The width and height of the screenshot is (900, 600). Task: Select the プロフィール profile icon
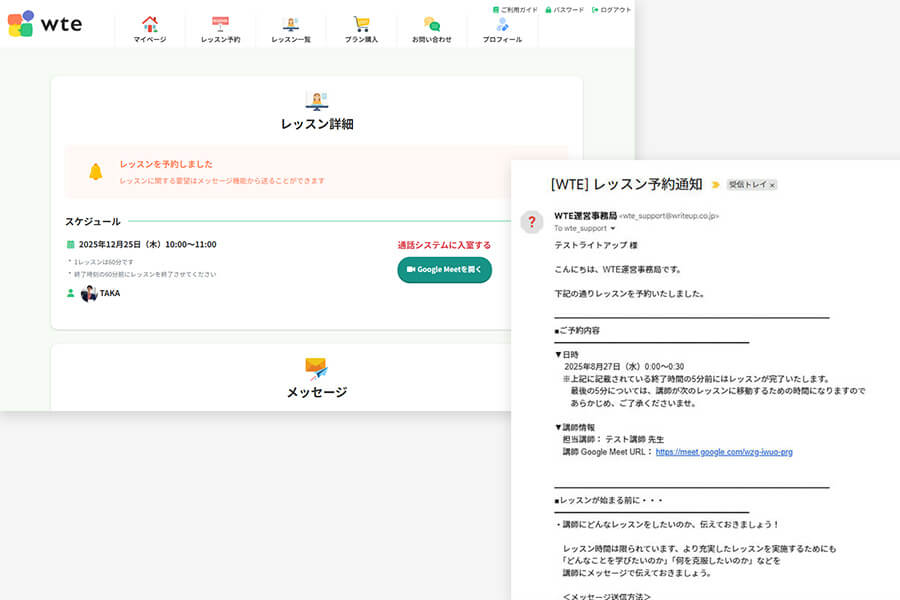click(502, 22)
